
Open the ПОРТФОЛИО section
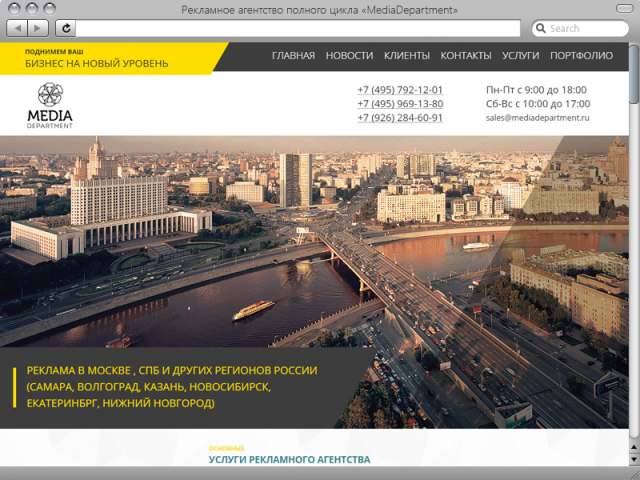pos(581,56)
